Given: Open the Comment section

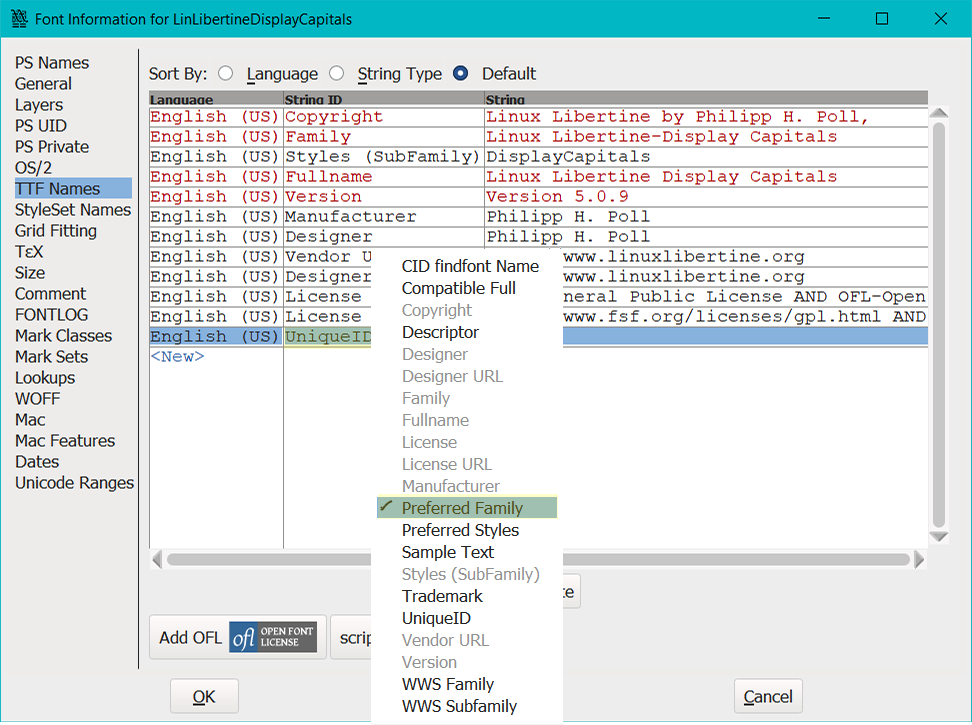Looking at the screenshot, I should [x=50, y=294].
